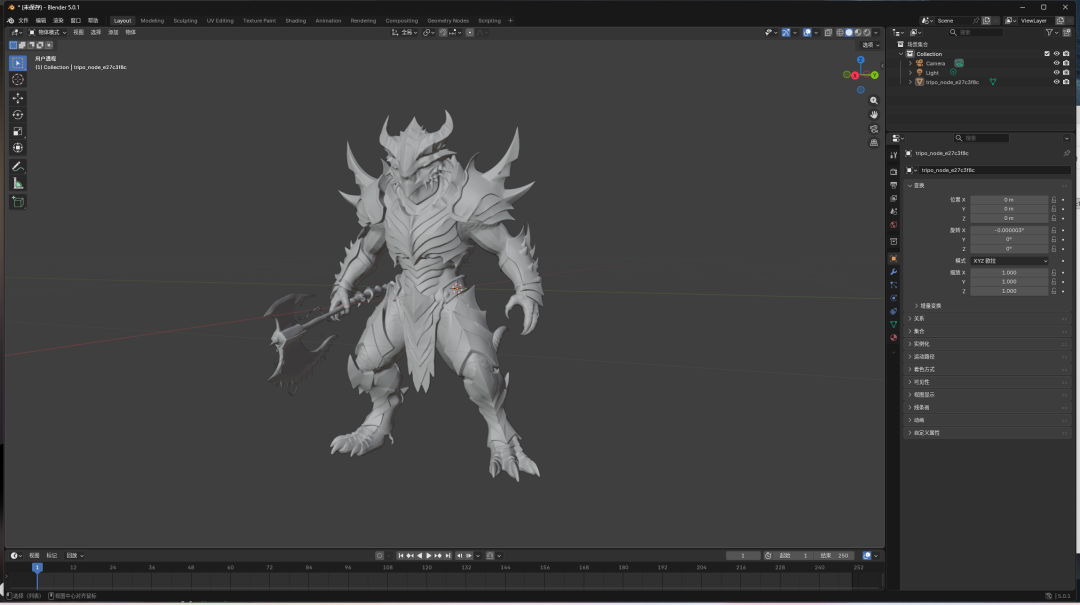Hide the Light object in the outliner
Image resolution: width=1080 pixels, height=605 pixels.
tap(1056, 72)
